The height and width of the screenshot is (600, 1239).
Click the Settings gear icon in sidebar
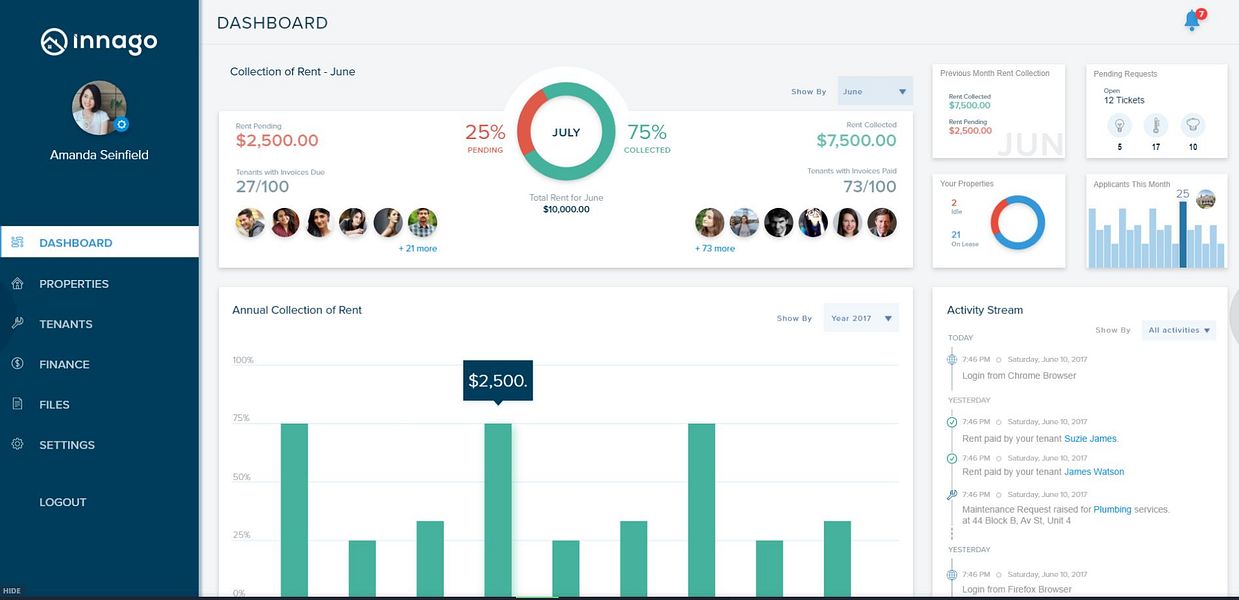point(17,444)
